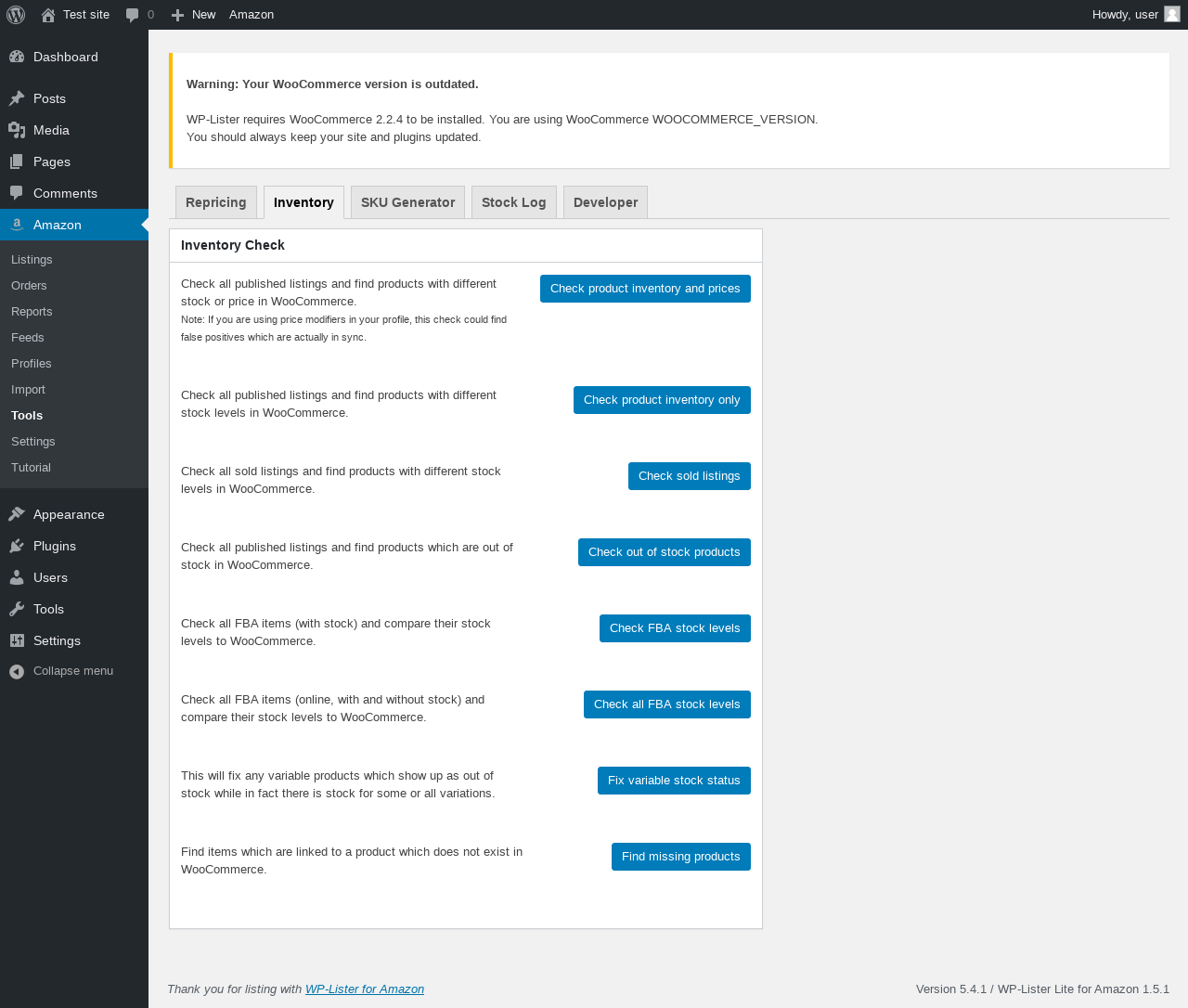Image resolution: width=1188 pixels, height=1008 pixels.
Task: Click Check out of stock products button
Action: point(665,552)
